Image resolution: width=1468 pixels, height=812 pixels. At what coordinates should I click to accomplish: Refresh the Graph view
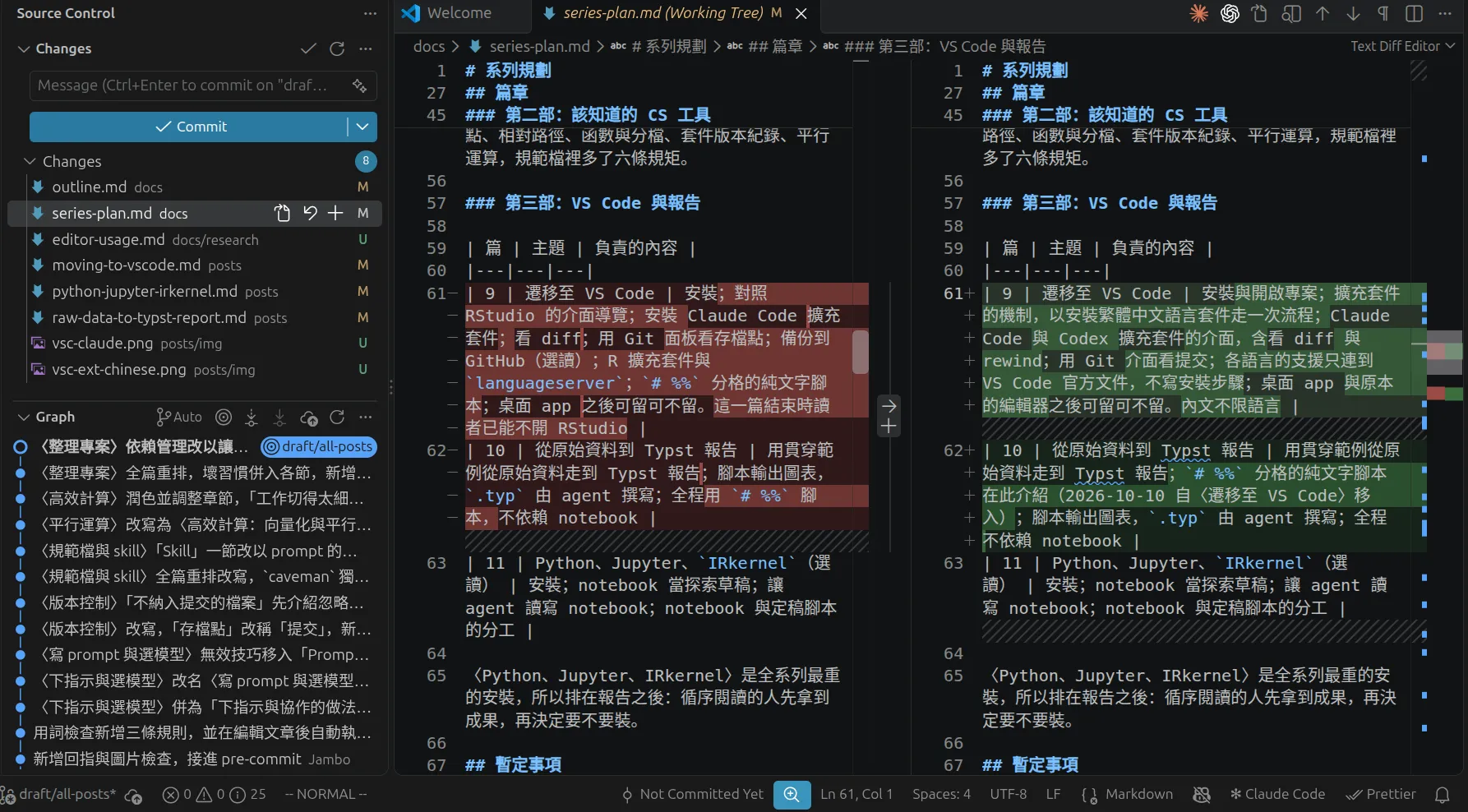337,418
